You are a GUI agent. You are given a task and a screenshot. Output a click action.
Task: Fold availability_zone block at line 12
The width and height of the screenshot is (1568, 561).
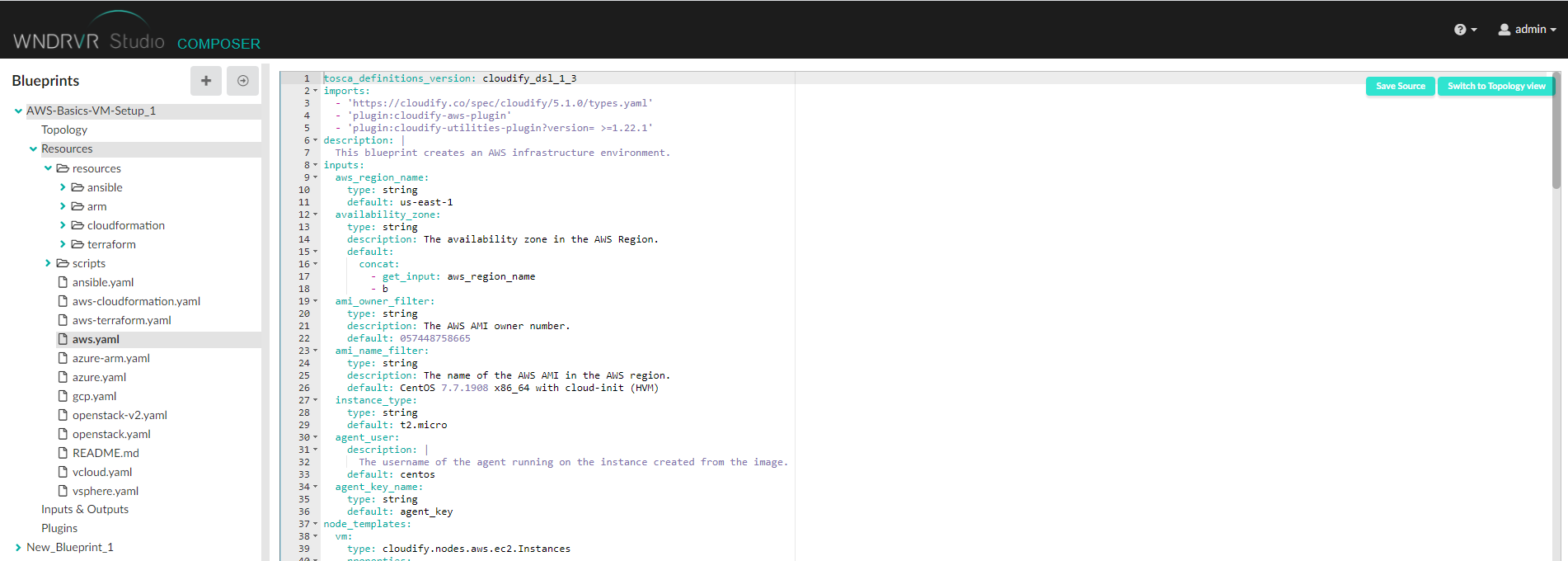pyautogui.click(x=316, y=214)
